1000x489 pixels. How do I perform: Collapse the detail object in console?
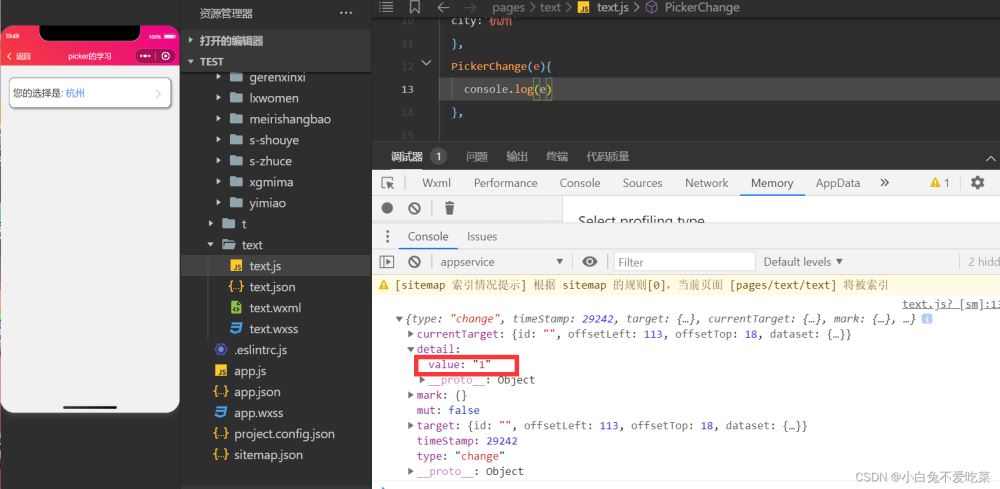411,349
